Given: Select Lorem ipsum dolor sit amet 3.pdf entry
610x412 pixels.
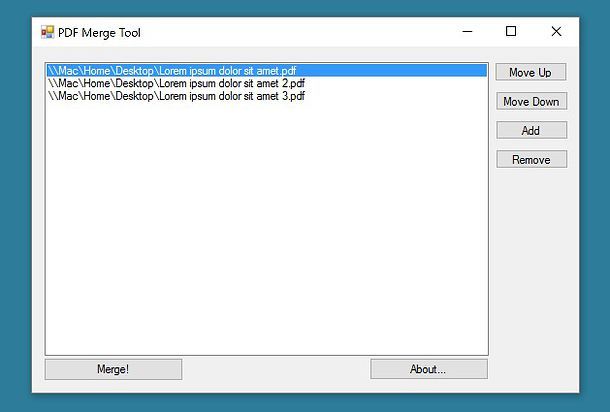Looking at the screenshot, I should 266,96.
